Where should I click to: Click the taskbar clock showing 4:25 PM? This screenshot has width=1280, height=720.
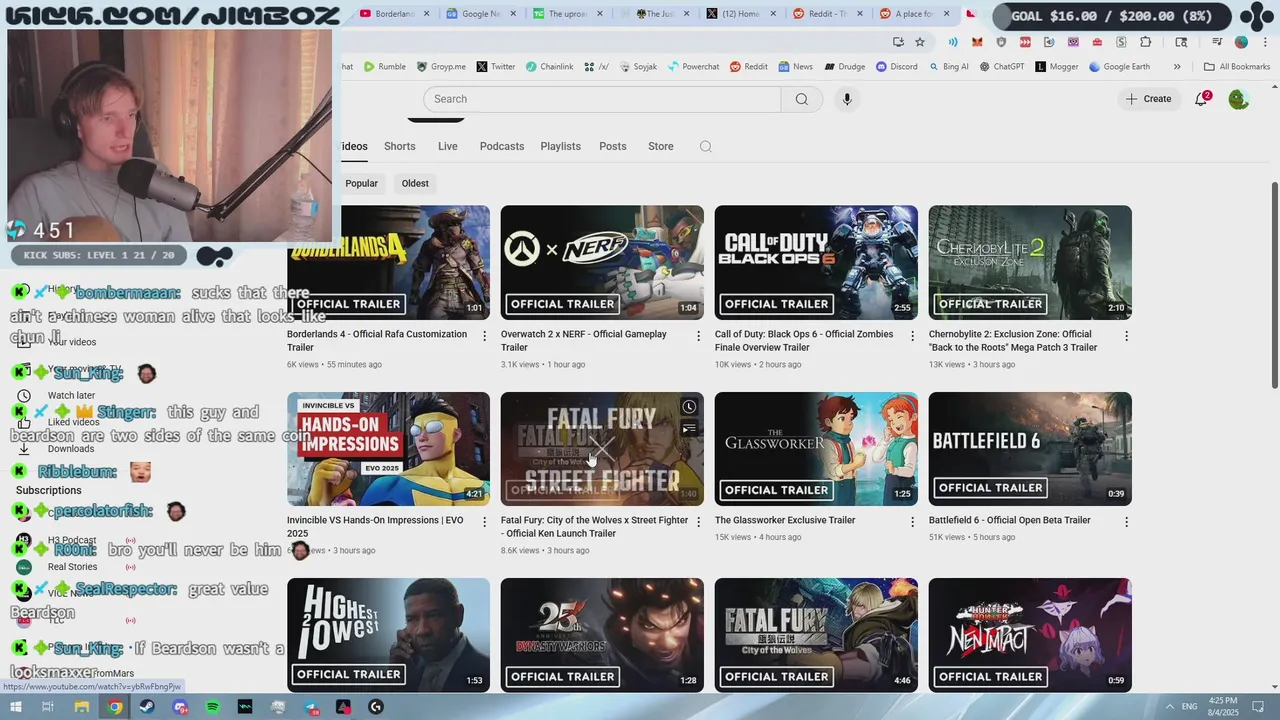tap(1223, 707)
